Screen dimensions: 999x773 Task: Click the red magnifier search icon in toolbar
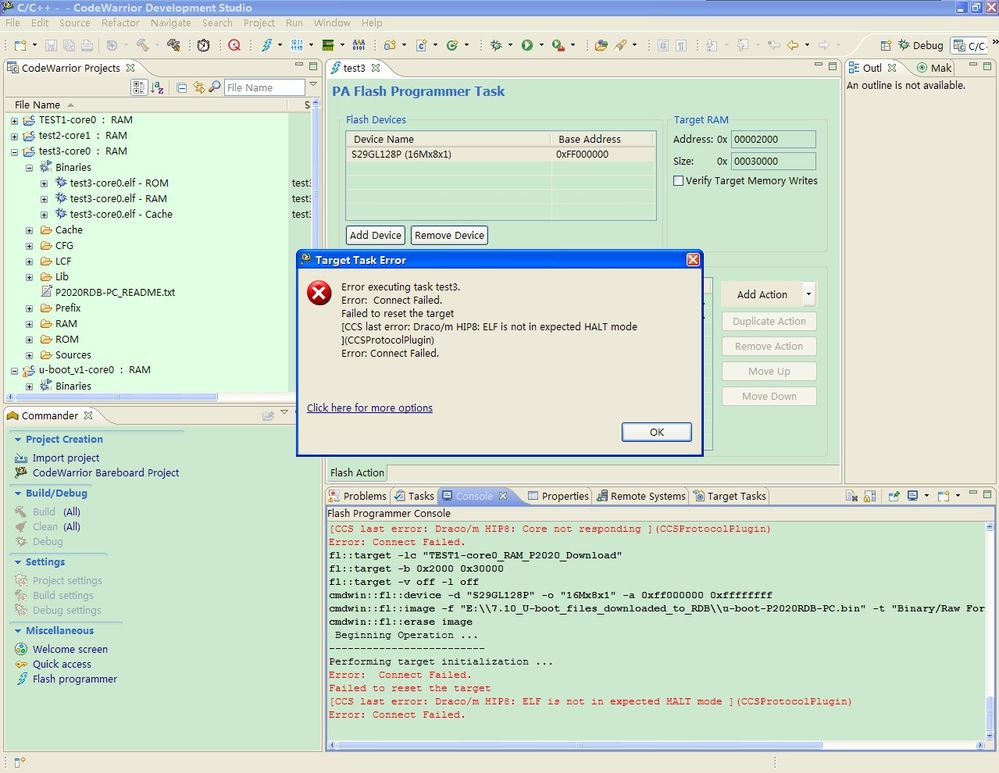(x=234, y=45)
